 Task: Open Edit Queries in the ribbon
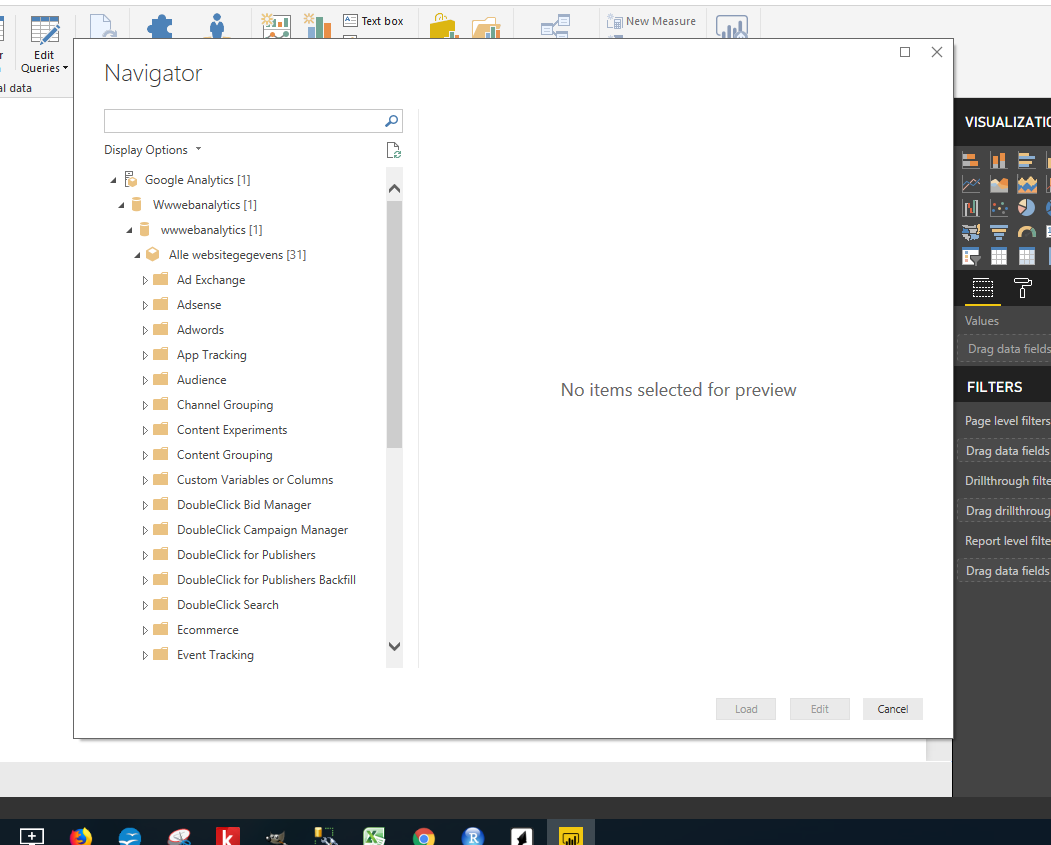[x=44, y=44]
